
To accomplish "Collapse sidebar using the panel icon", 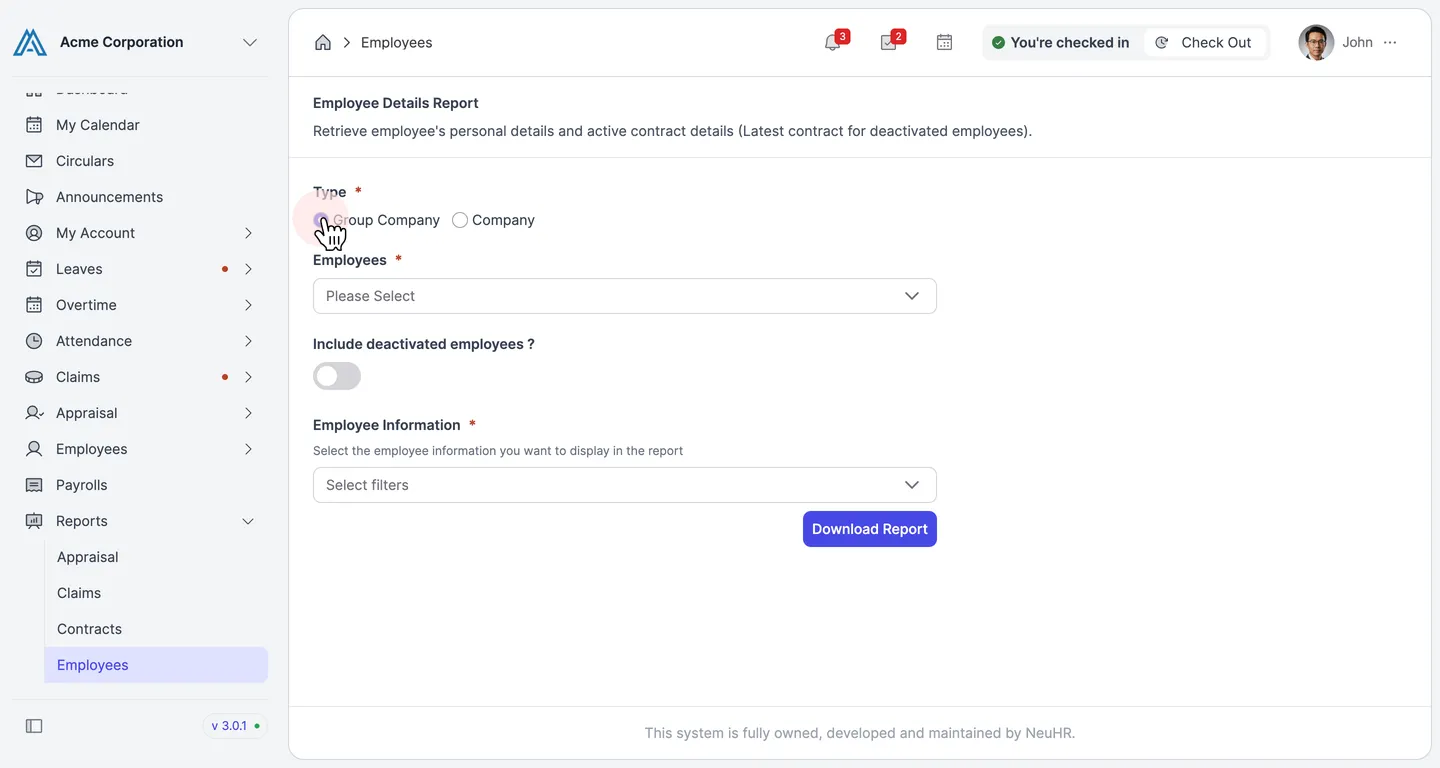I will coord(34,726).
